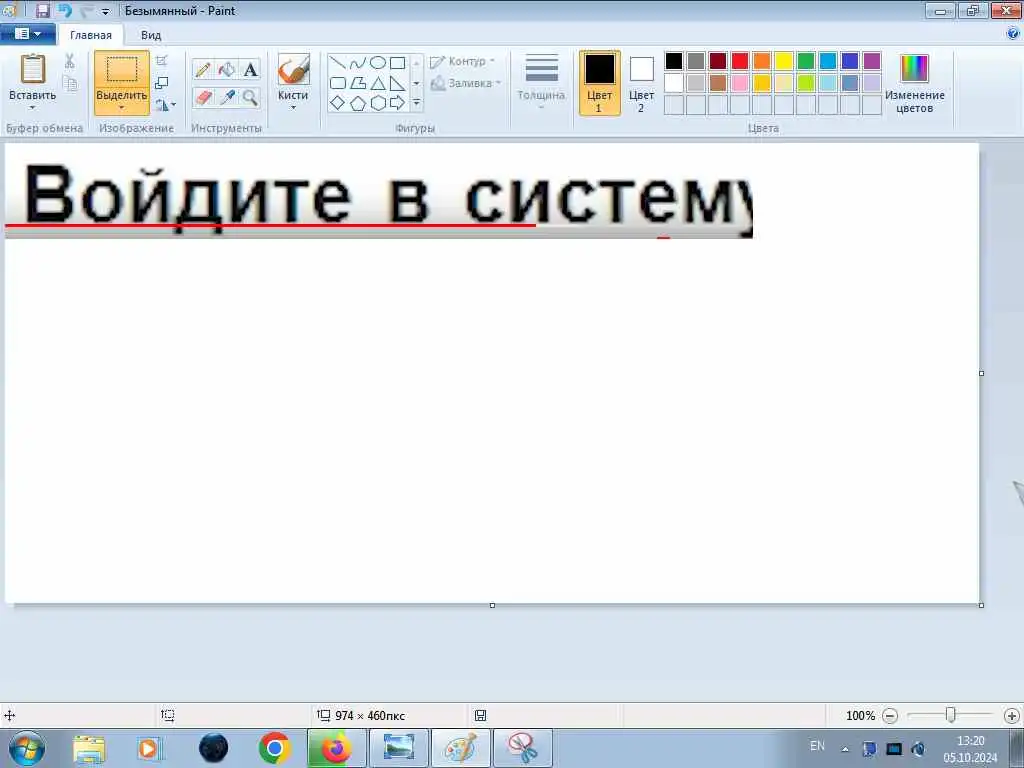Choose the Right arrow shape
The height and width of the screenshot is (768, 1024).
(x=398, y=103)
